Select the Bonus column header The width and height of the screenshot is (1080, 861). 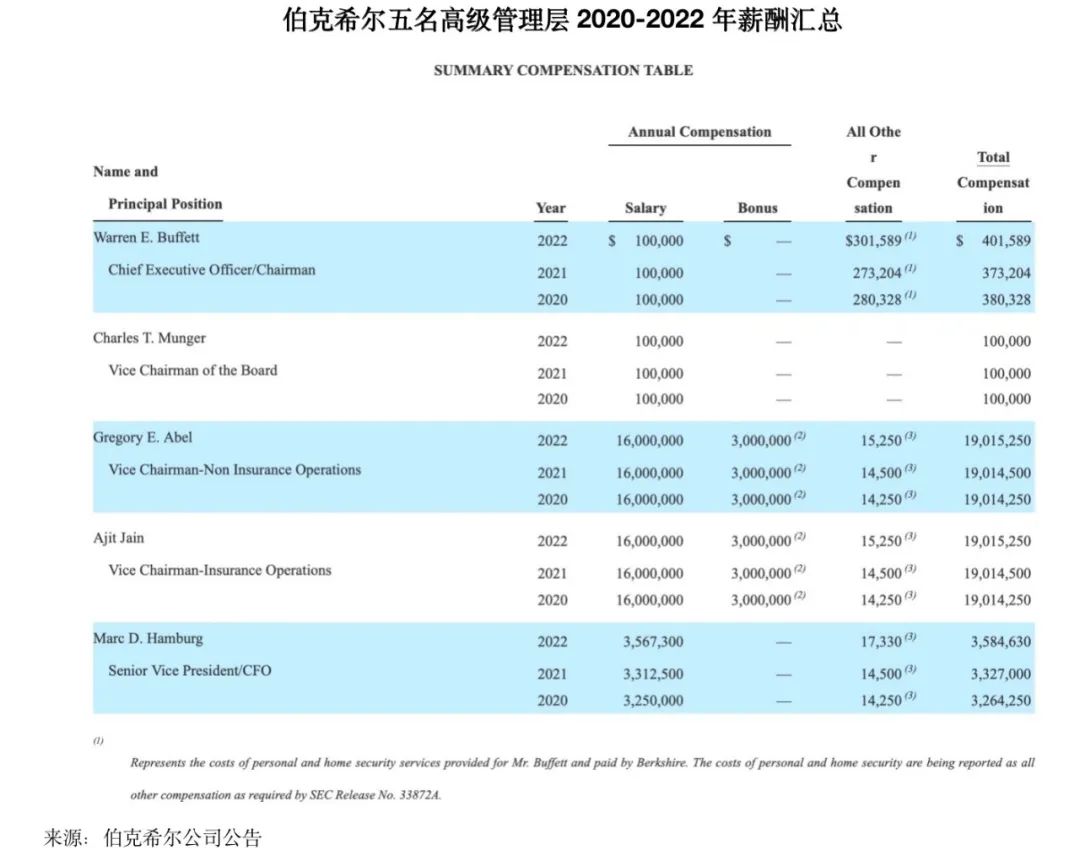[x=757, y=207]
